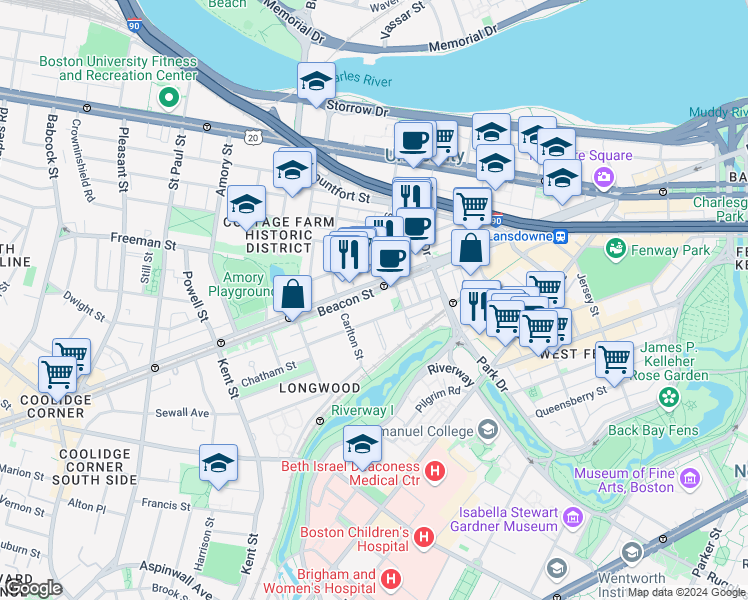Open the Isabella Stewart Gardner Museum pin
748x600 pixels.
click(572, 517)
